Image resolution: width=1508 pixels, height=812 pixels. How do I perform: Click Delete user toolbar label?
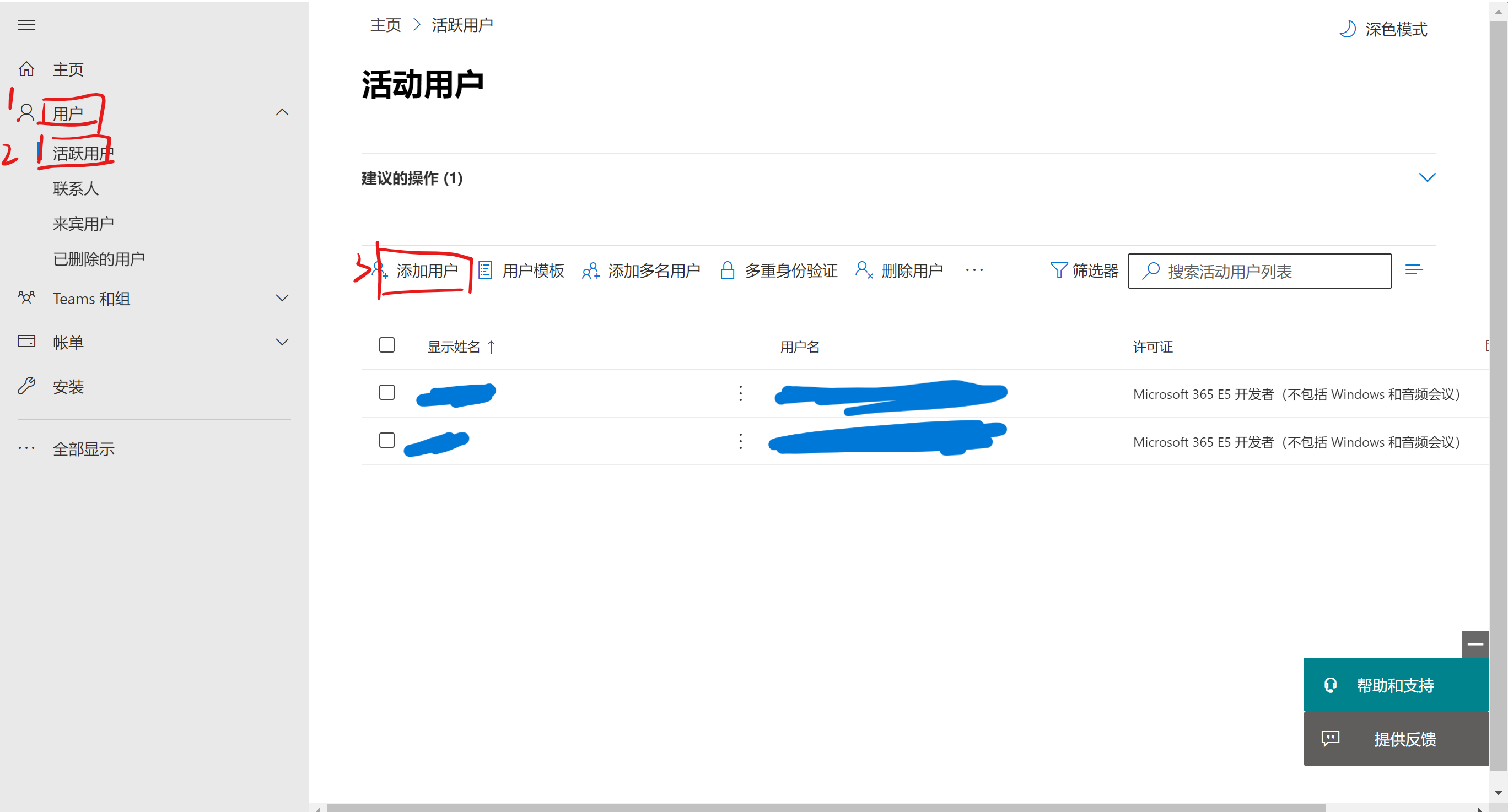[x=912, y=270]
